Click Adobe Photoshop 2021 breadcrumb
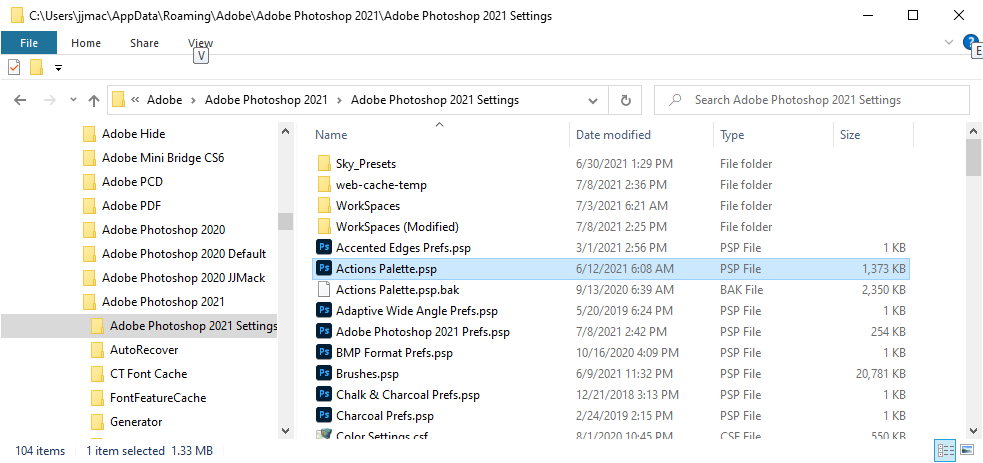Screen dimensions: 983x463 (x=266, y=100)
